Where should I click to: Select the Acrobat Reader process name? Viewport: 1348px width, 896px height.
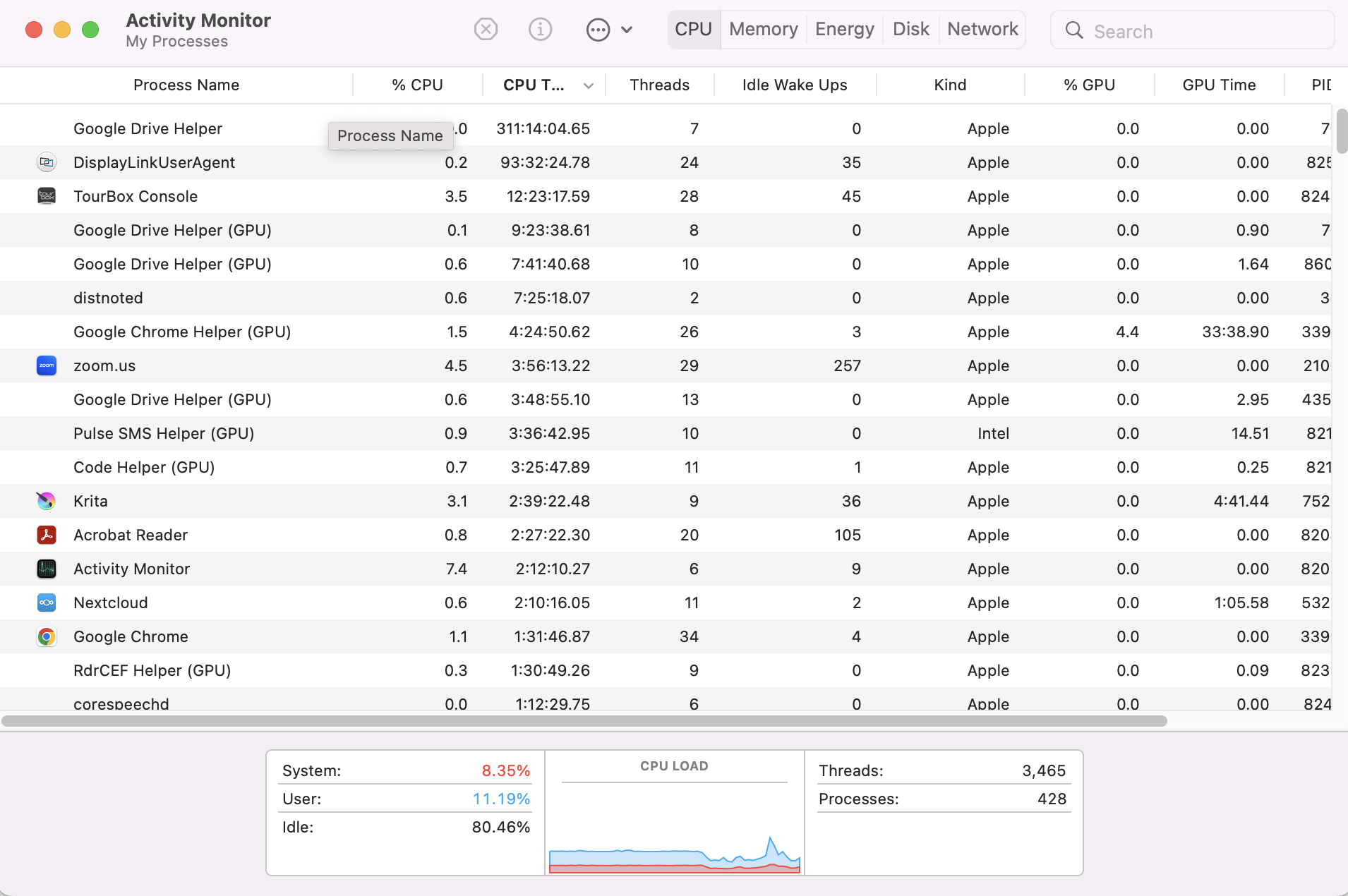[x=131, y=535]
